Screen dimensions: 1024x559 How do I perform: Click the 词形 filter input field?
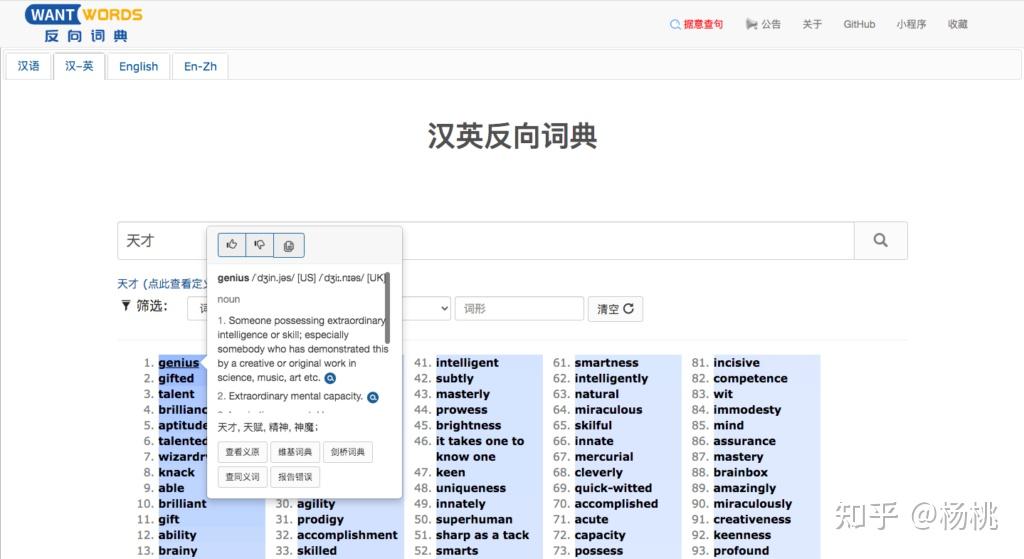[x=519, y=308]
